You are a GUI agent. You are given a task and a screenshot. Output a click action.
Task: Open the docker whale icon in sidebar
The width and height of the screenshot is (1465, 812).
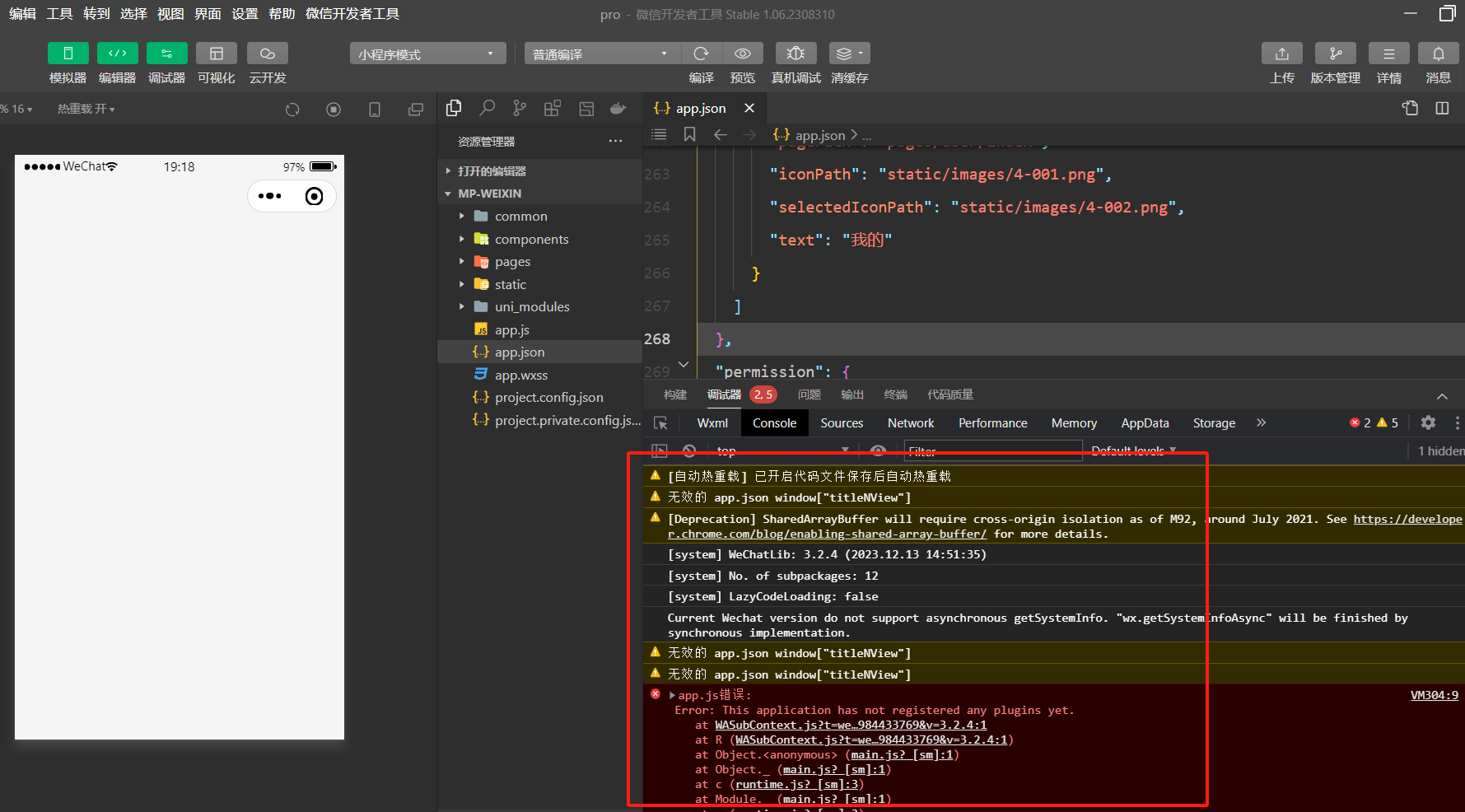(x=618, y=108)
